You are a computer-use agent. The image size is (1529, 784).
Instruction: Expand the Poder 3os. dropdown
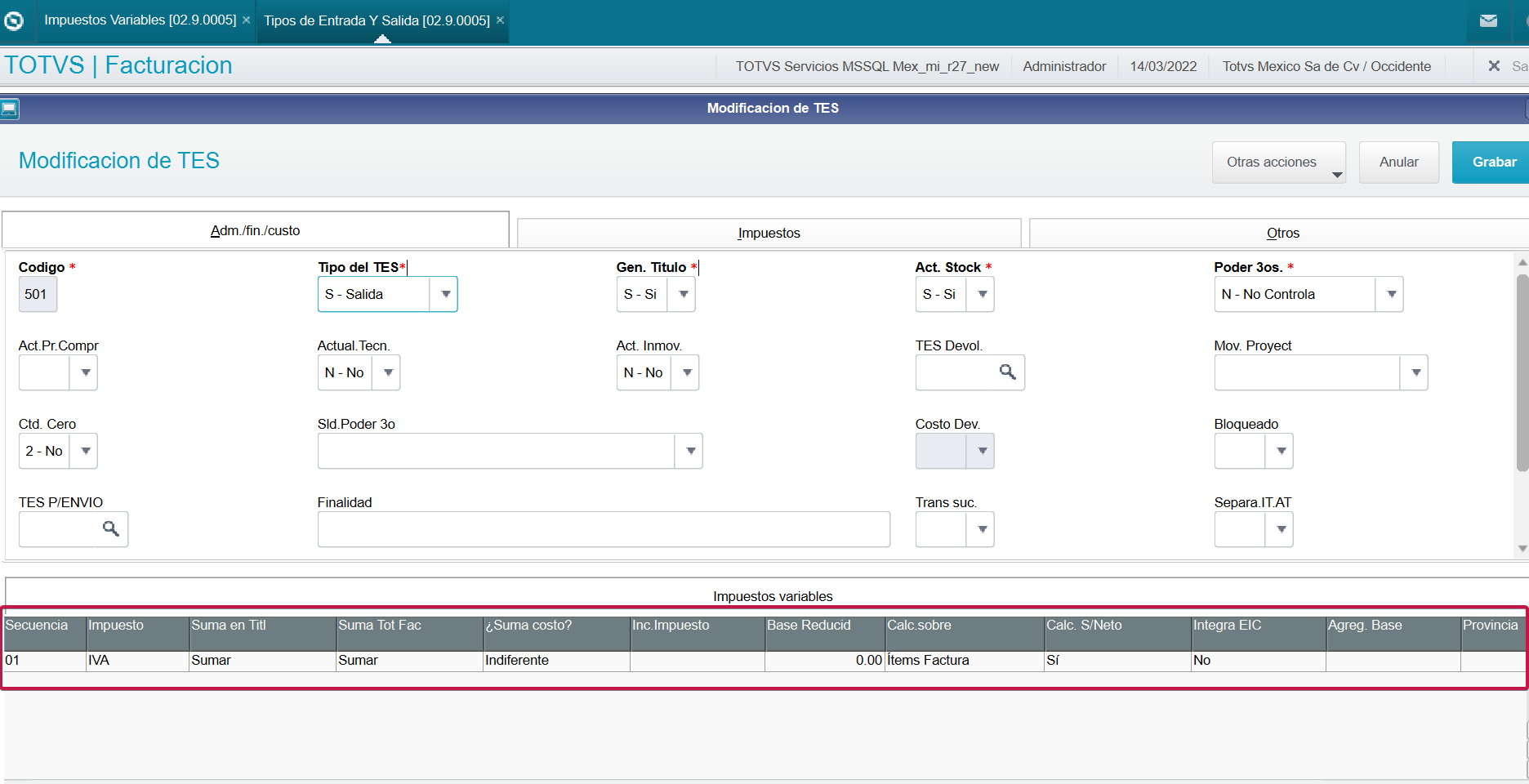tap(1391, 294)
